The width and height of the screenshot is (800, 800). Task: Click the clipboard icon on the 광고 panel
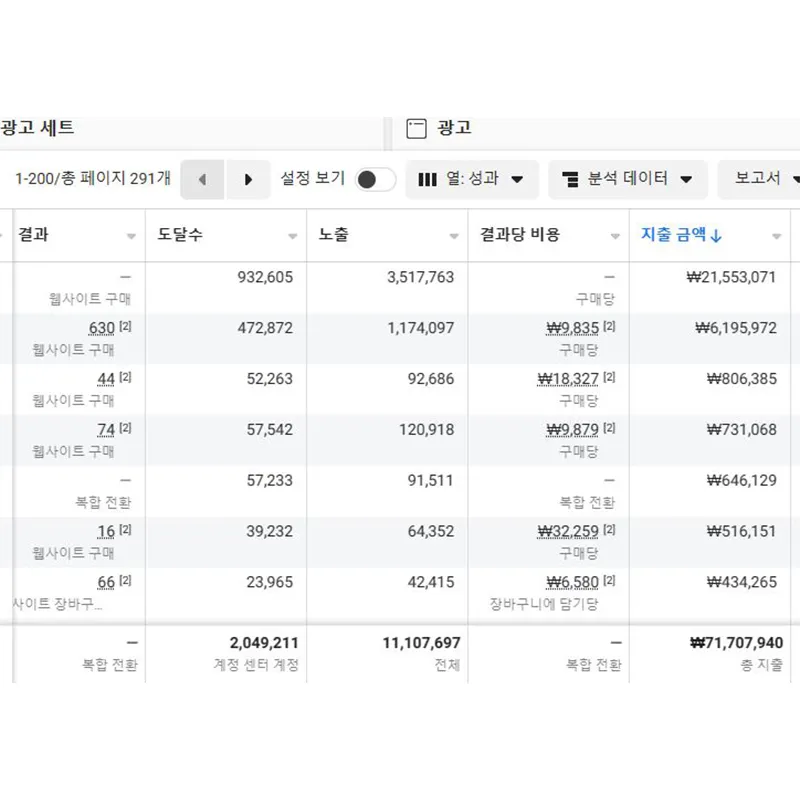414,127
